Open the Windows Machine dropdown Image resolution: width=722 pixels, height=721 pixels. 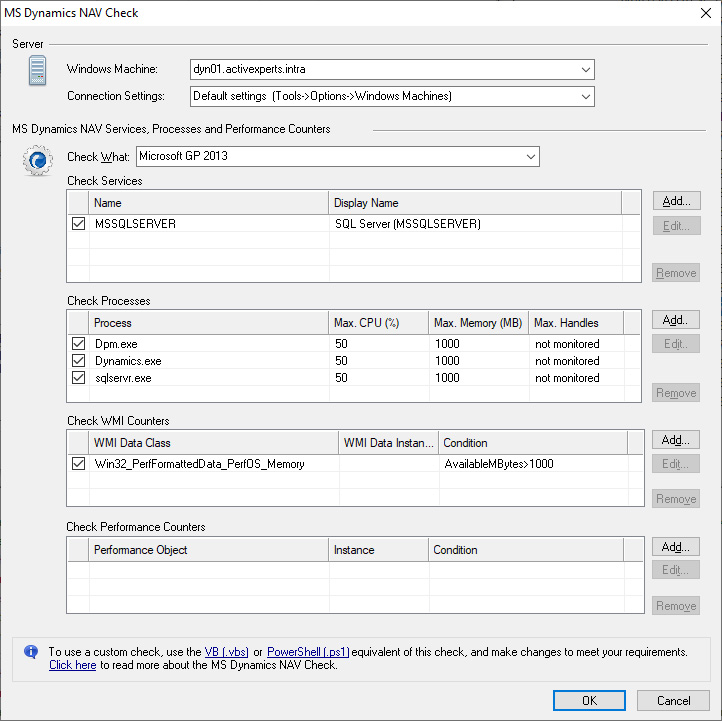pyautogui.click(x=586, y=70)
